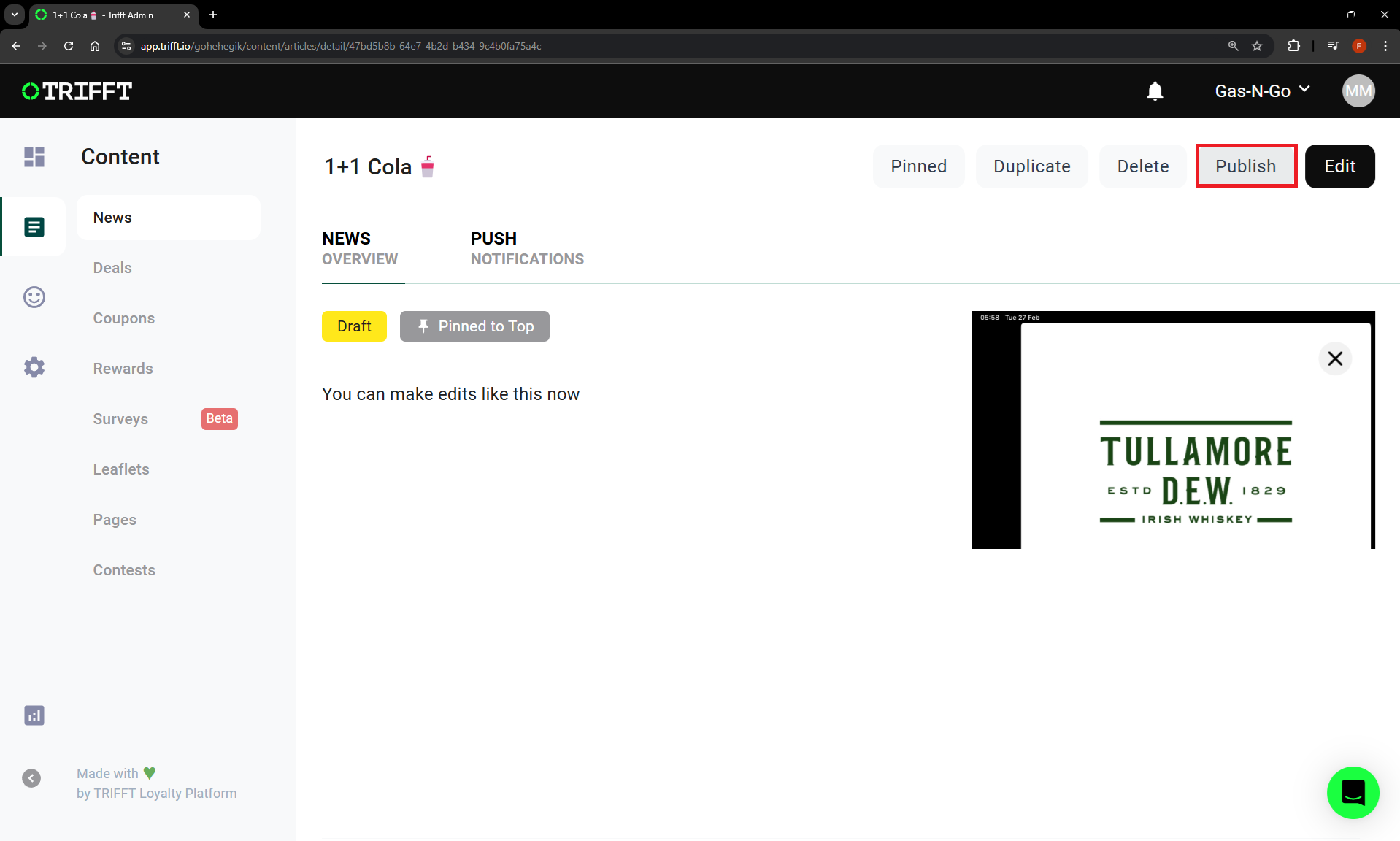Viewport: 1400px width, 841px height.
Task: Click the 1+1 Cola article title
Action: click(380, 166)
